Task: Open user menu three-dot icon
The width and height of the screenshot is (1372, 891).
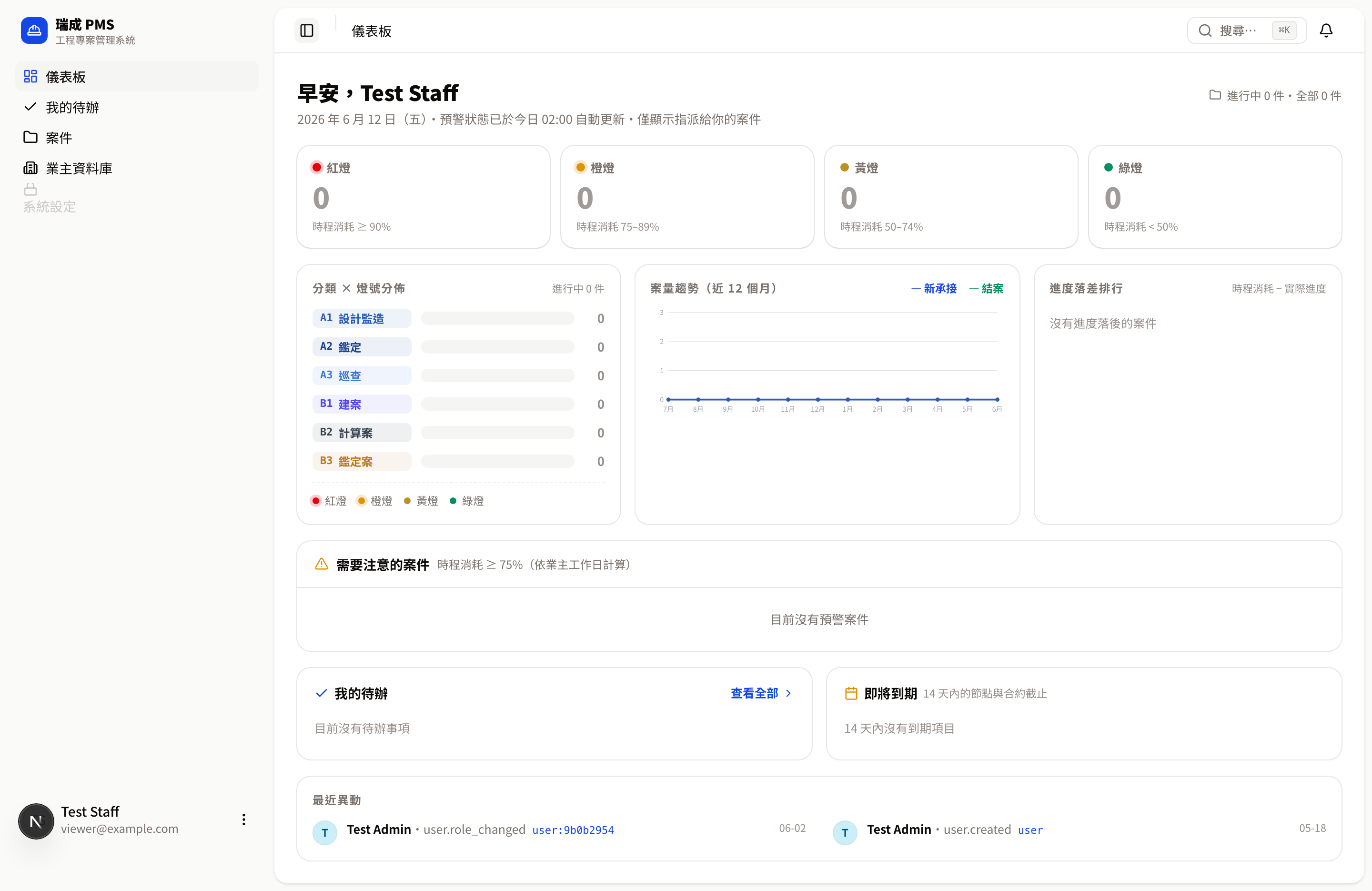Action: pos(244,820)
